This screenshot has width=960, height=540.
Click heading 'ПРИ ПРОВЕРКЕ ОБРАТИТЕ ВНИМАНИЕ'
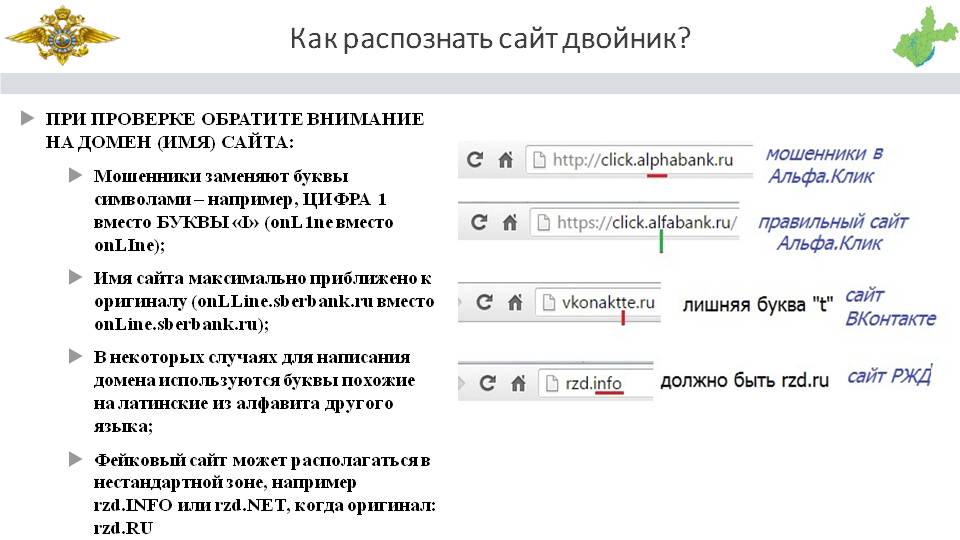234,119
